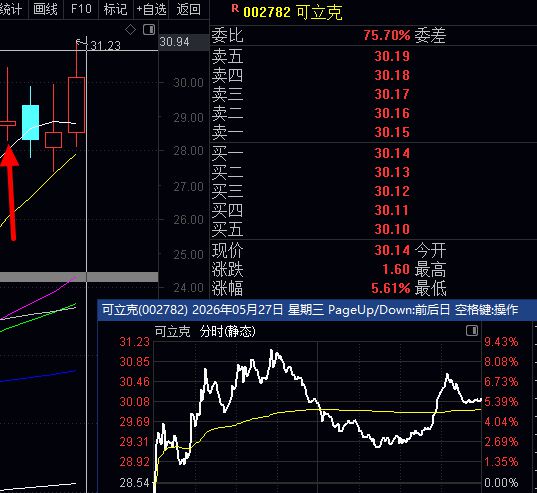This screenshot has width=537, height=493.
Task: Click 买五 price 30.10
Action: (x=392, y=229)
